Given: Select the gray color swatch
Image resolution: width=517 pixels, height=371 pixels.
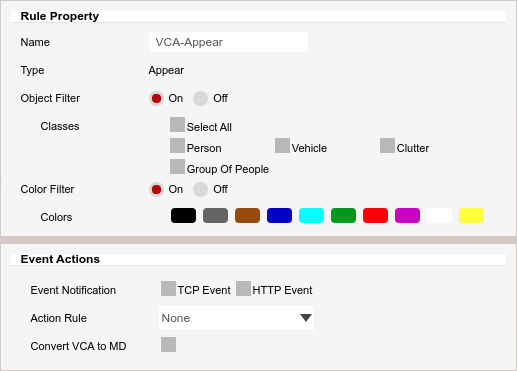Looking at the screenshot, I should (x=215, y=215).
